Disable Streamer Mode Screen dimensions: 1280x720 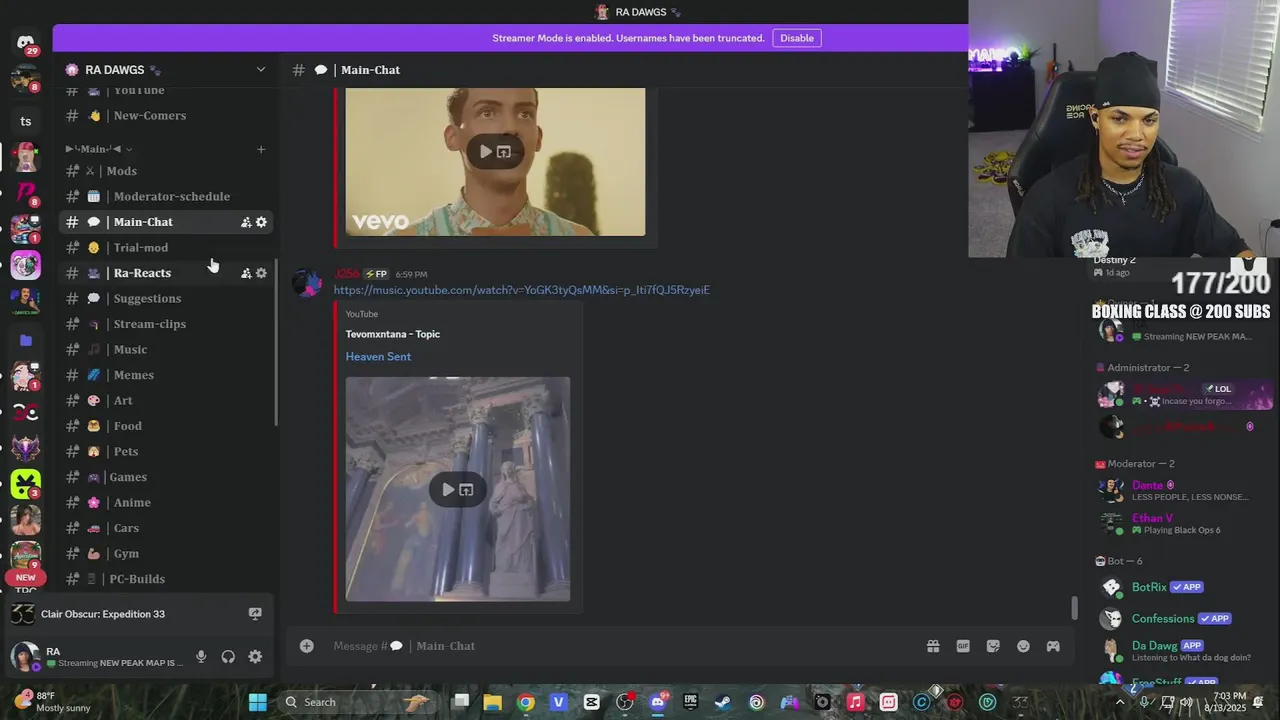(797, 38)
